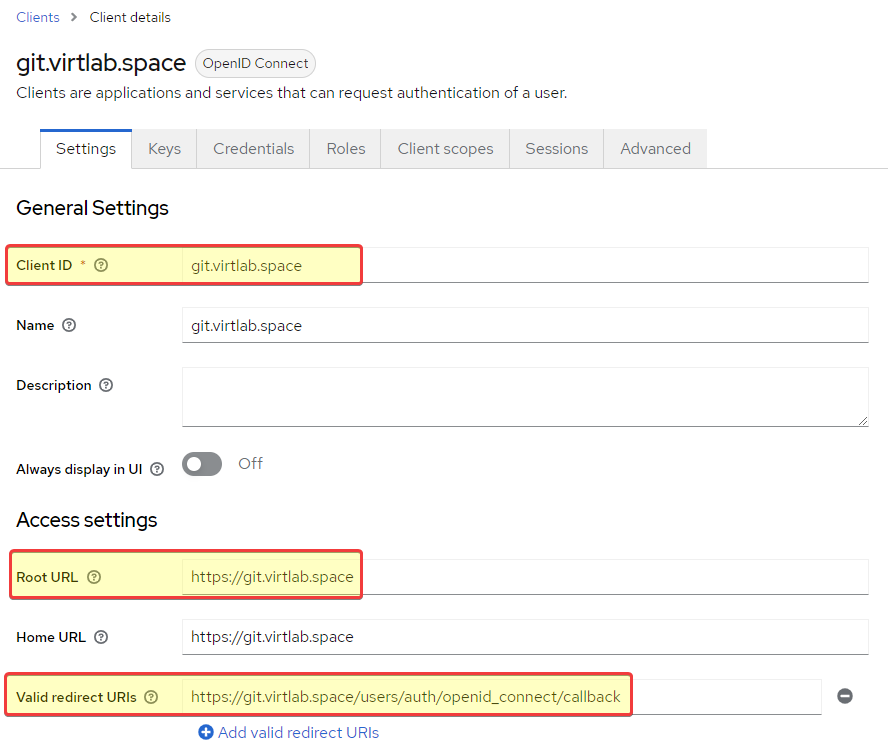This screenshot has height=756, width=888.
Task: Click the Name input field
Action: click(525, 325)
